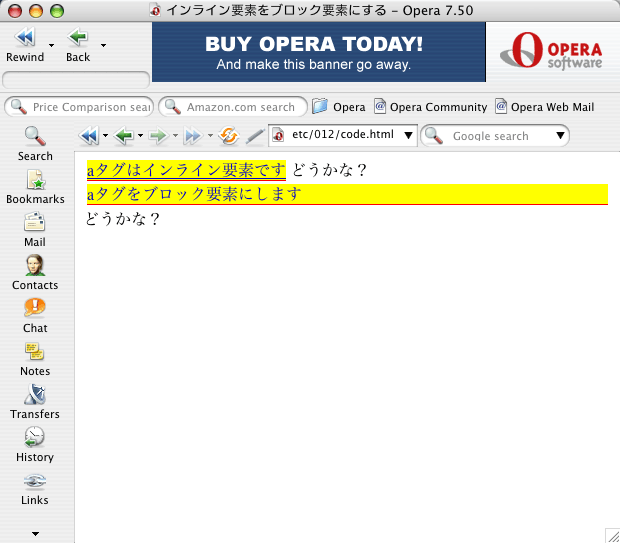Open rewind dropdown in address toolbar

coord(105,136)
